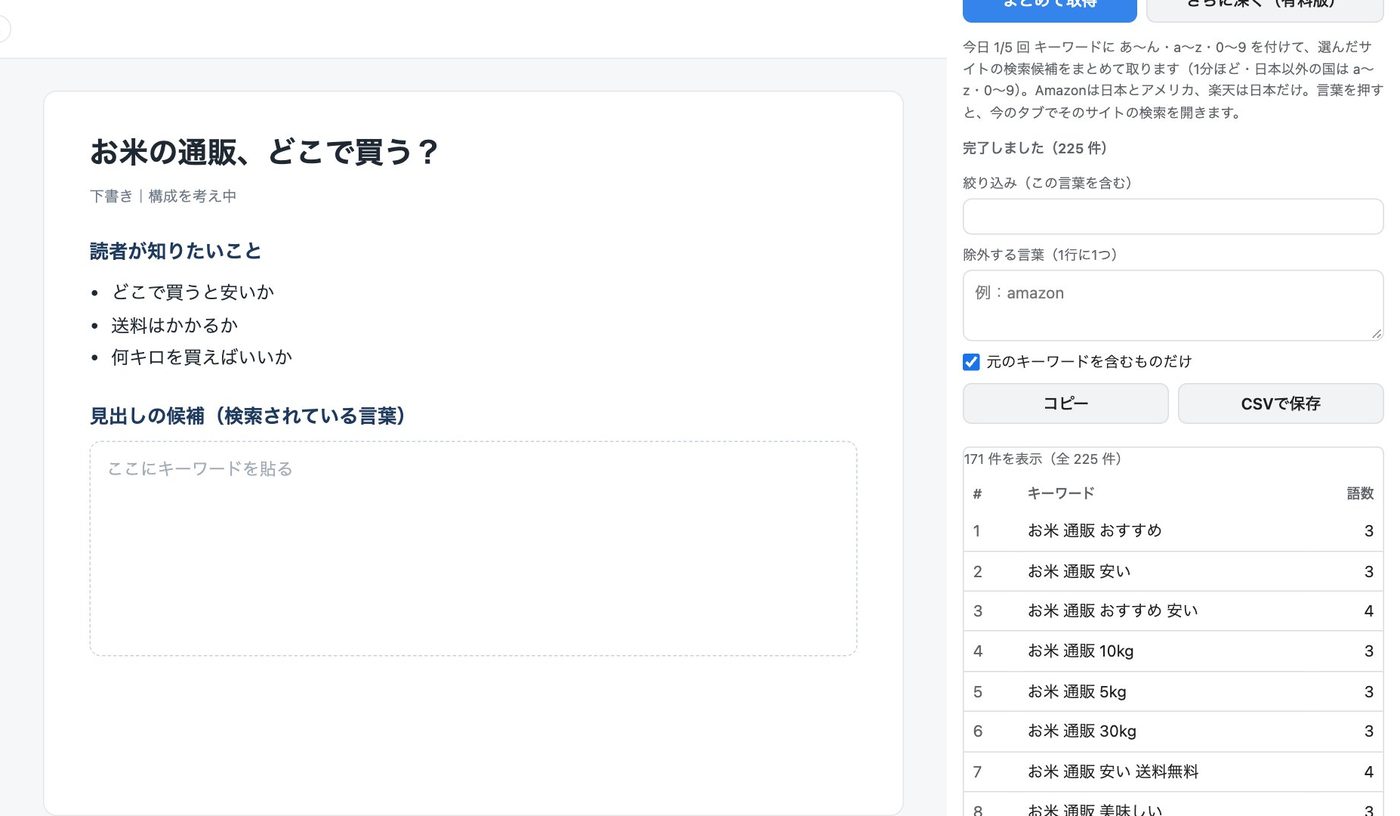Click the 見出しの候補（検索されている言葉） heading
Screen dimensions: 1400x816
coord(249,416)
